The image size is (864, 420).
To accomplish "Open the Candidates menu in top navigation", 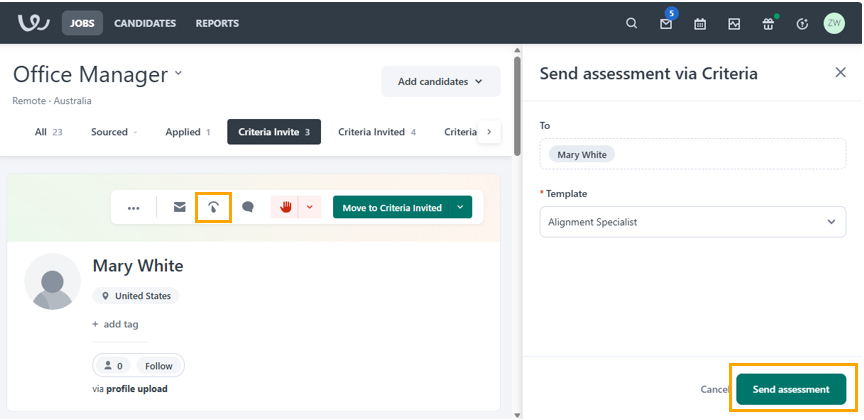I will pos(145,23).
